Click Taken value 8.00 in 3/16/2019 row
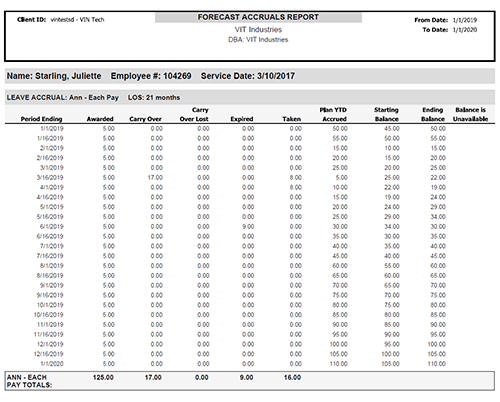The image size is (500, 402). coord(296,177)
